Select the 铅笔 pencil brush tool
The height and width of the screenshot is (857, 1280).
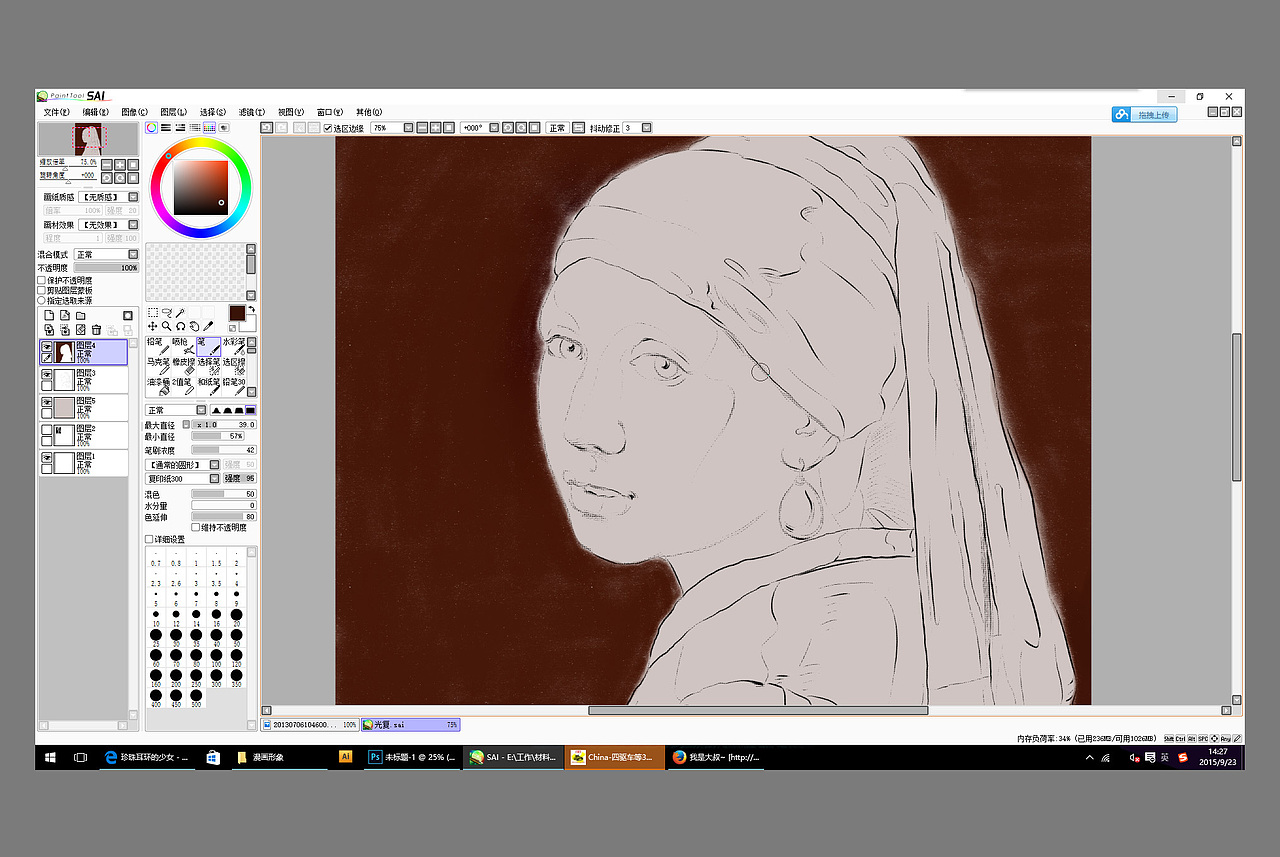point(158,346)
